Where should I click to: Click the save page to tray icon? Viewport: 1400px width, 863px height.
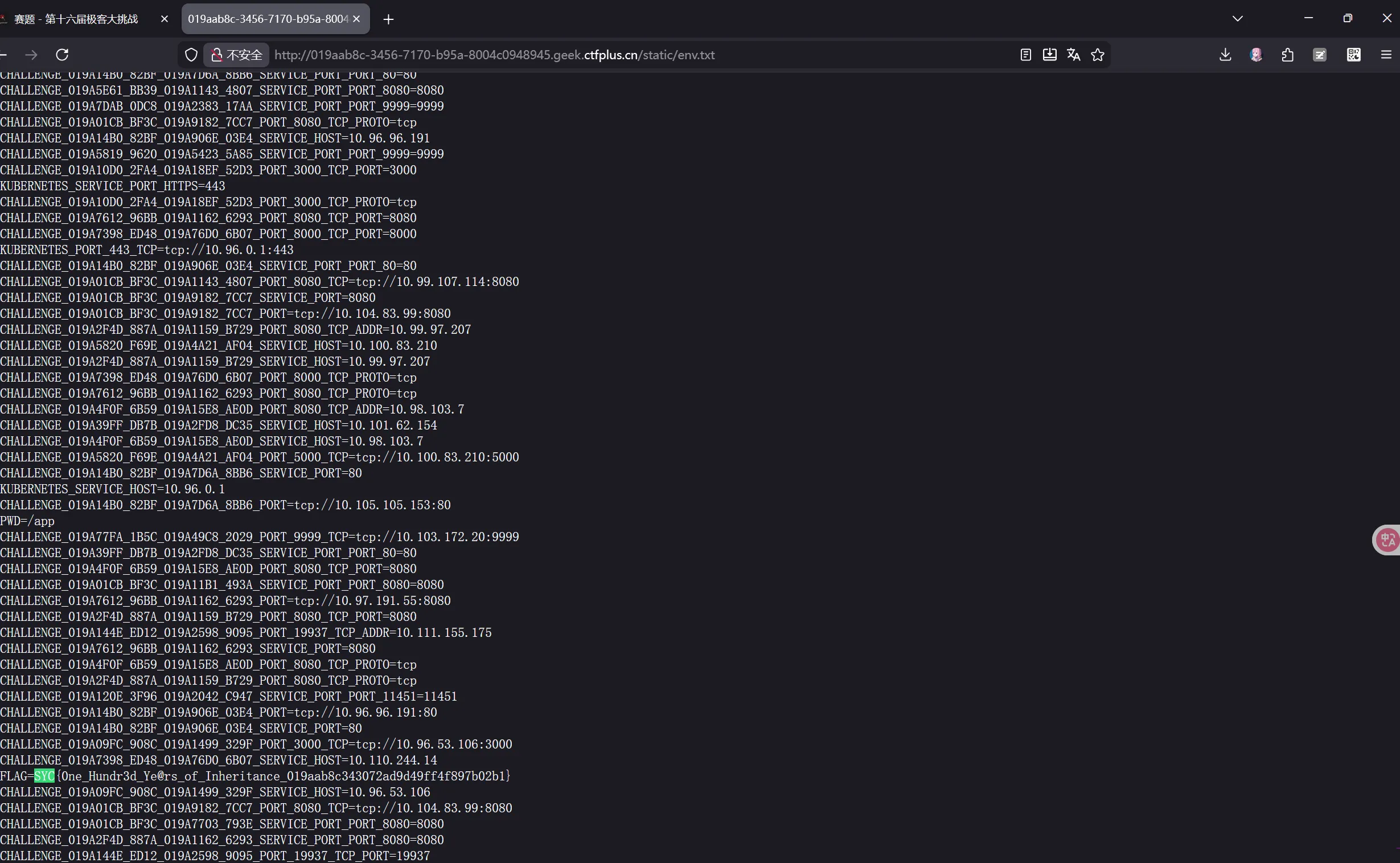point(1049,55)
